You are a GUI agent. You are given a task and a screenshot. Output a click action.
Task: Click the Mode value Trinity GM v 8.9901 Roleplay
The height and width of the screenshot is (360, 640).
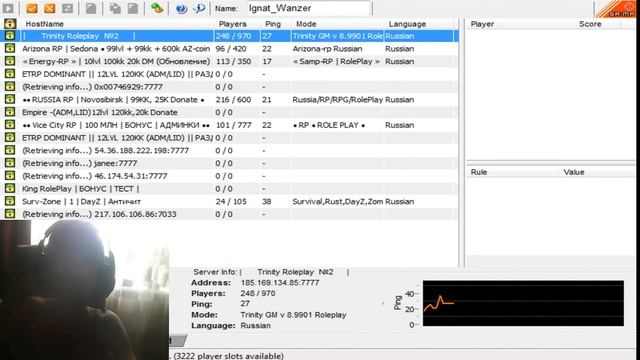(293, 315)
